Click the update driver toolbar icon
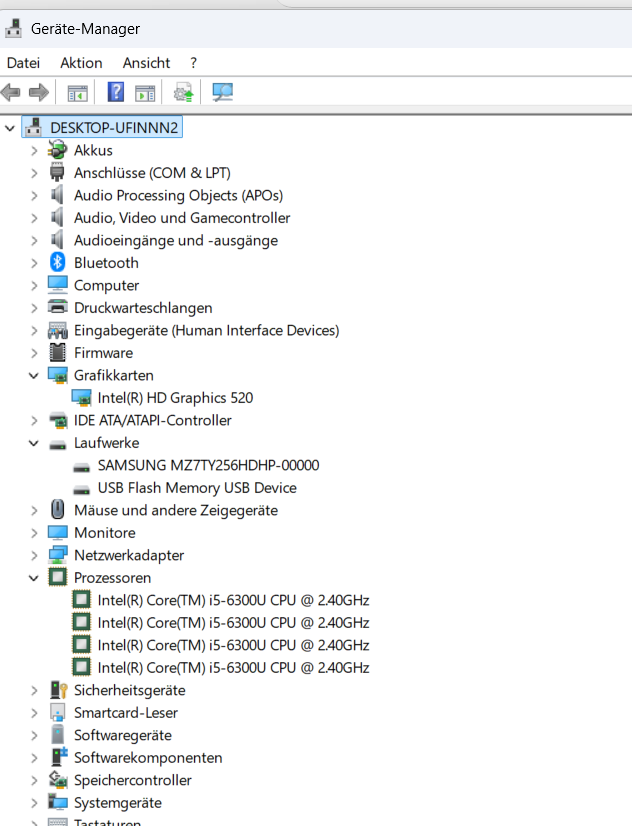Image resolution: width=632 pixels, height=826 pixels. click(x=184, y=92)
